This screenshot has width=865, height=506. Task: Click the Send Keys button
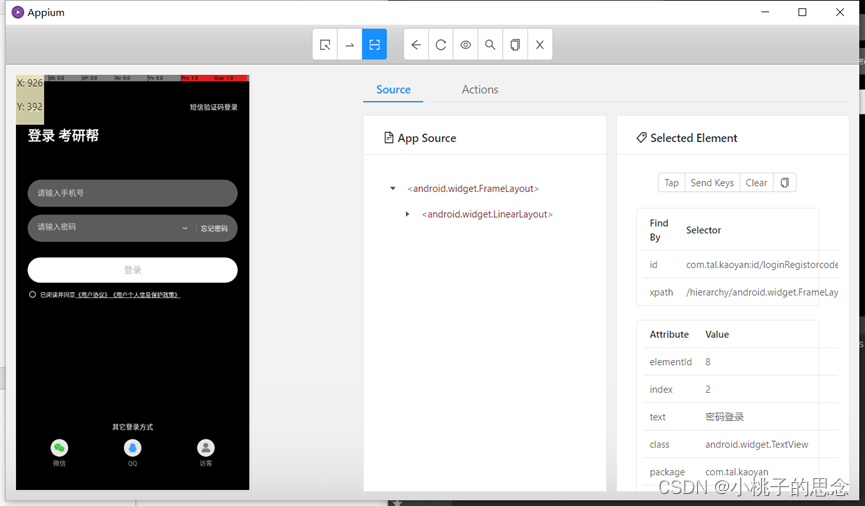point(712,183)
